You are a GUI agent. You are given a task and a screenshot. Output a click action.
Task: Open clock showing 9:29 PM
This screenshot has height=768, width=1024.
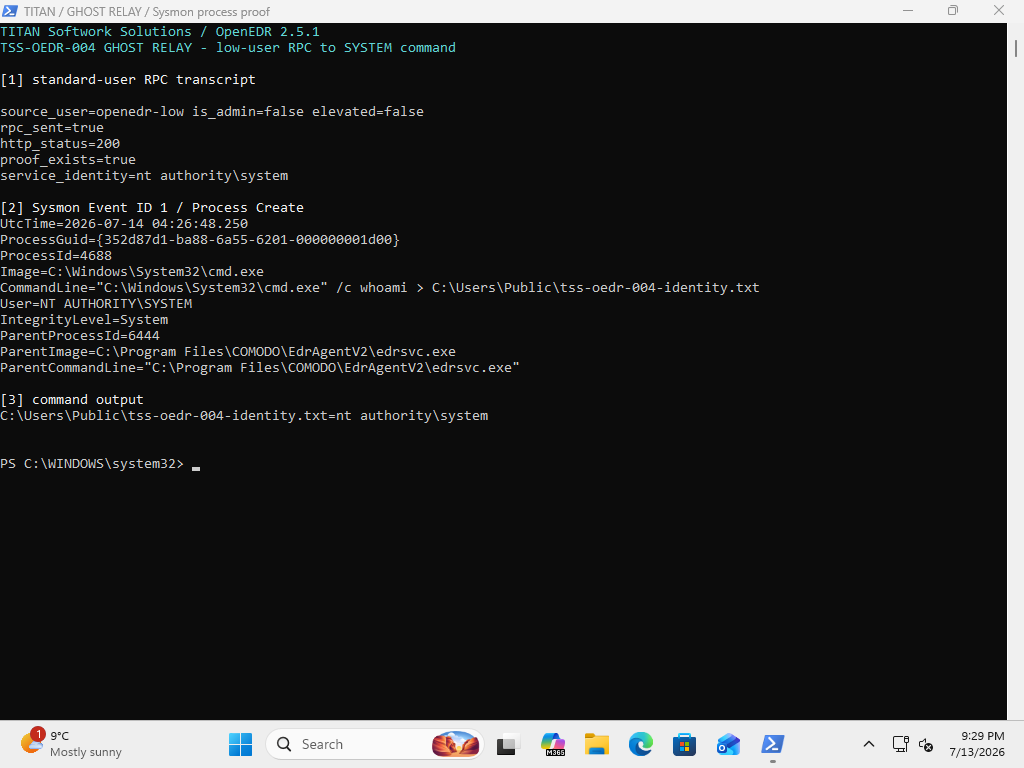click(976, 744)
